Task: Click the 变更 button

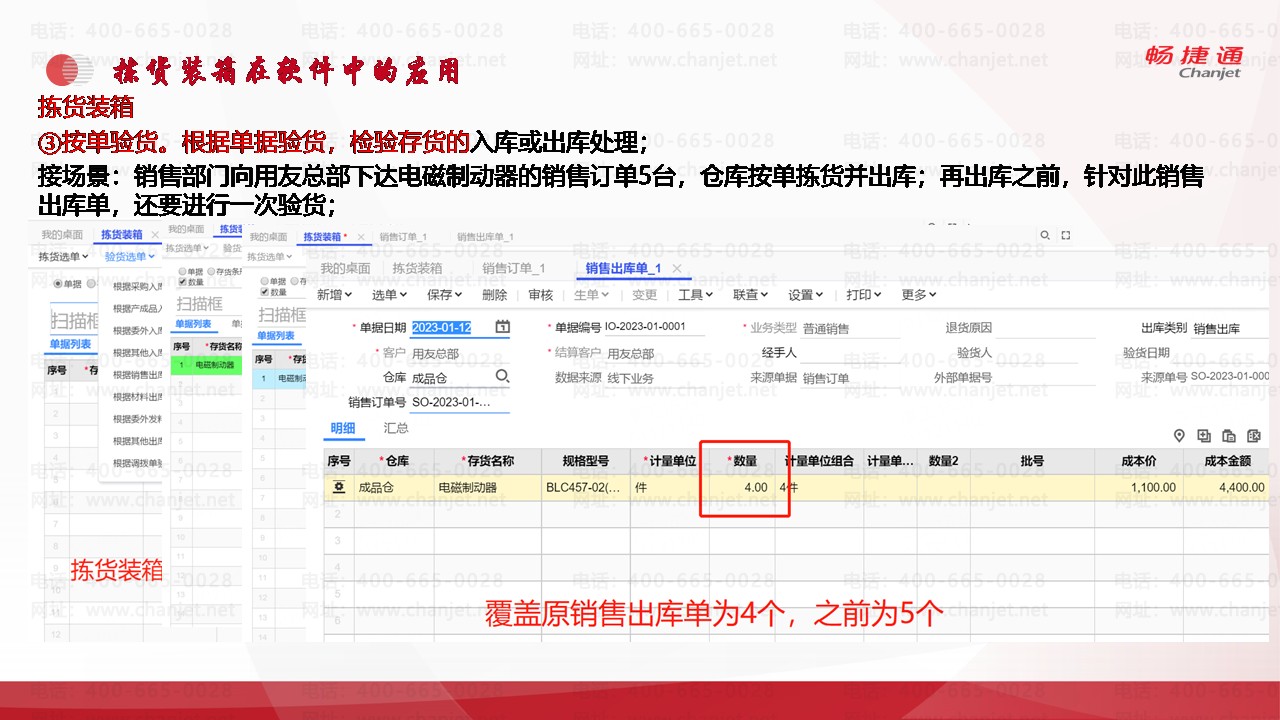Action: click(645, 295)
